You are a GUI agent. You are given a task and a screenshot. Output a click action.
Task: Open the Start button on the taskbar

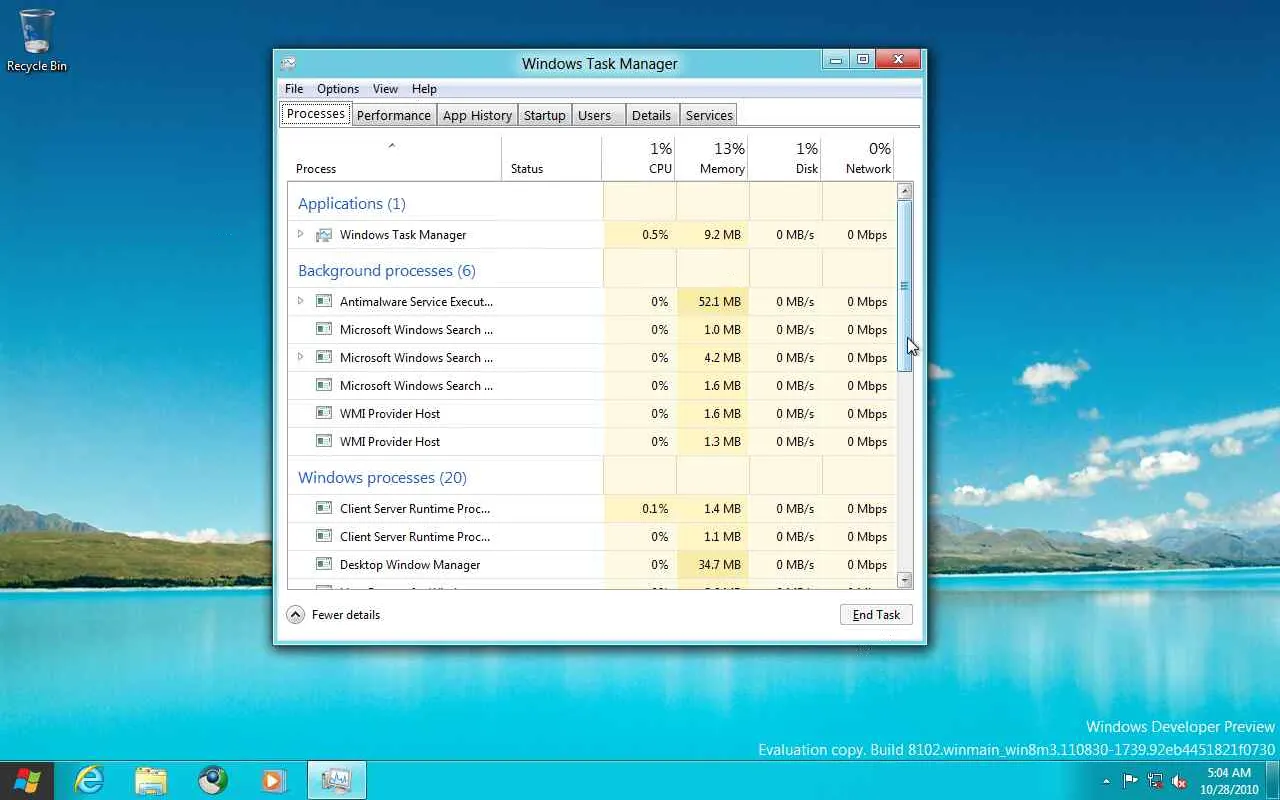click(27, 780)
